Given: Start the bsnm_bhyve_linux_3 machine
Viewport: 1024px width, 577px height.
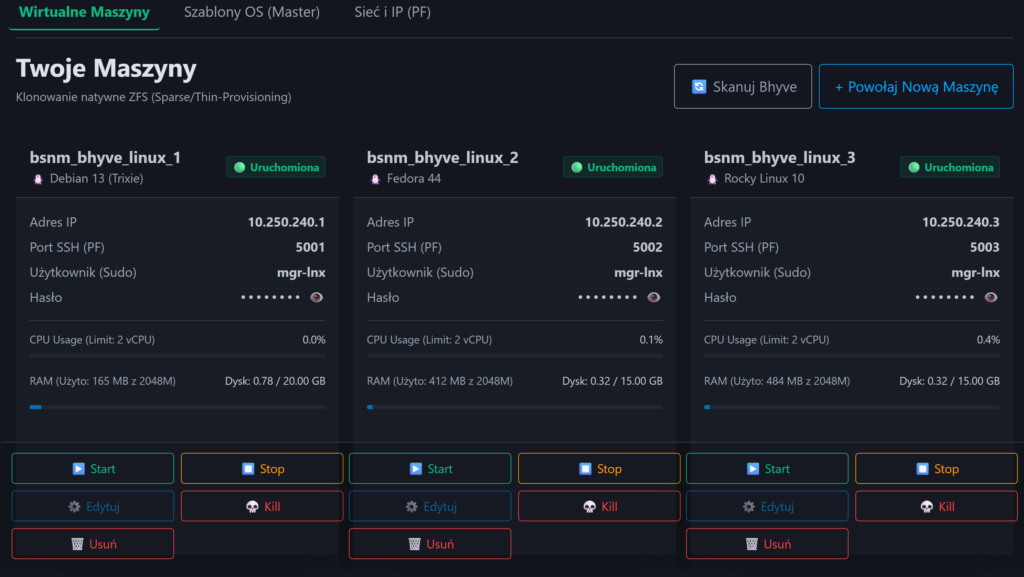Looking at the screenshot, I should (767, 469).
